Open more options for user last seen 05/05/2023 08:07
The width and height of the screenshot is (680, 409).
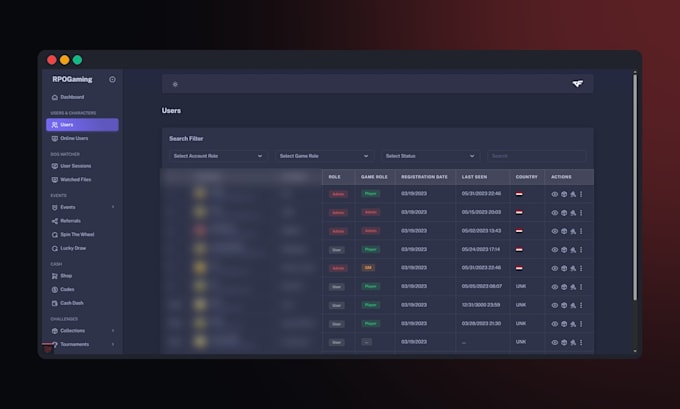tap(581, 287)
